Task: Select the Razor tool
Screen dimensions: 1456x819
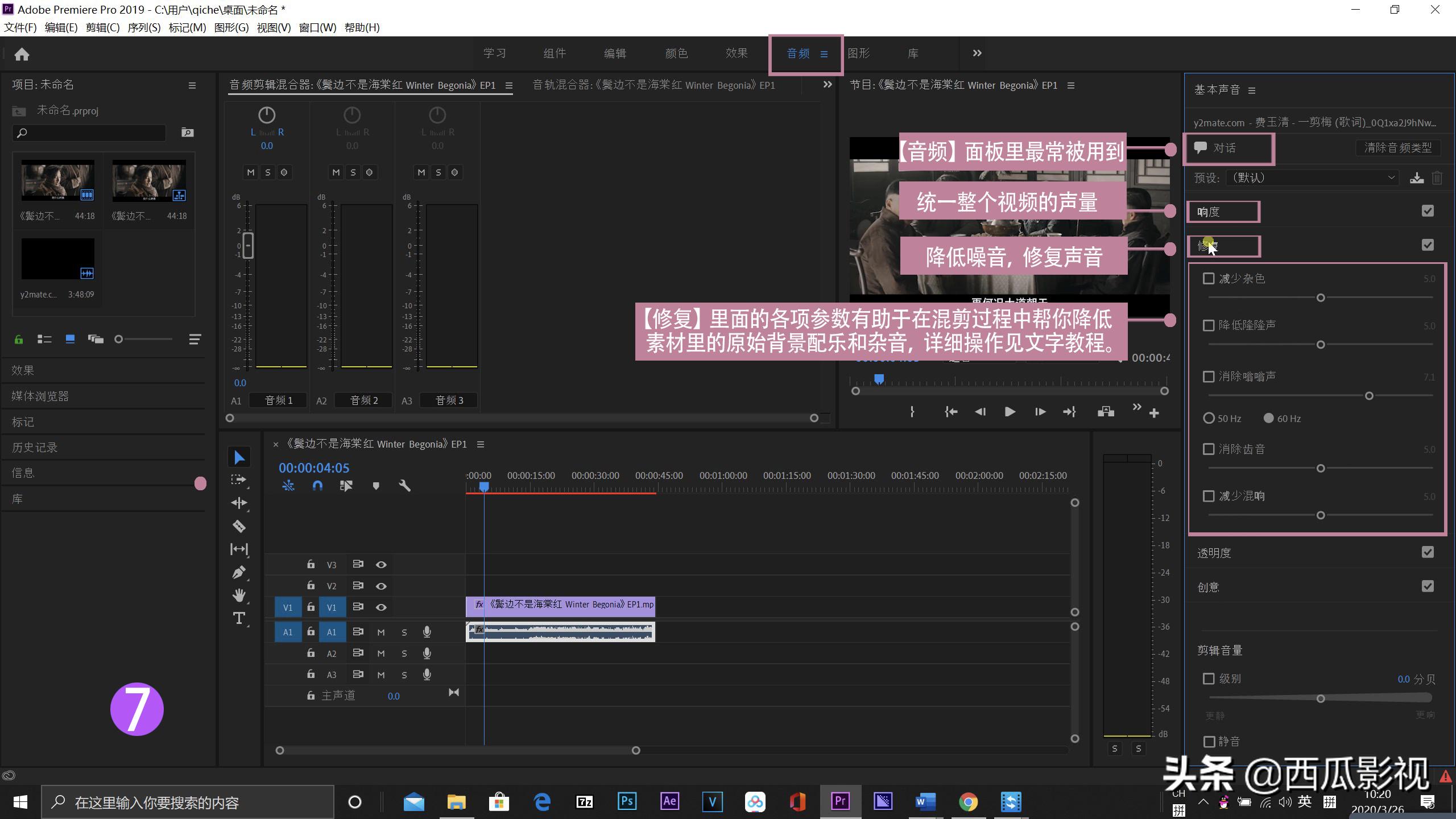Action: (x=239, y=526)
